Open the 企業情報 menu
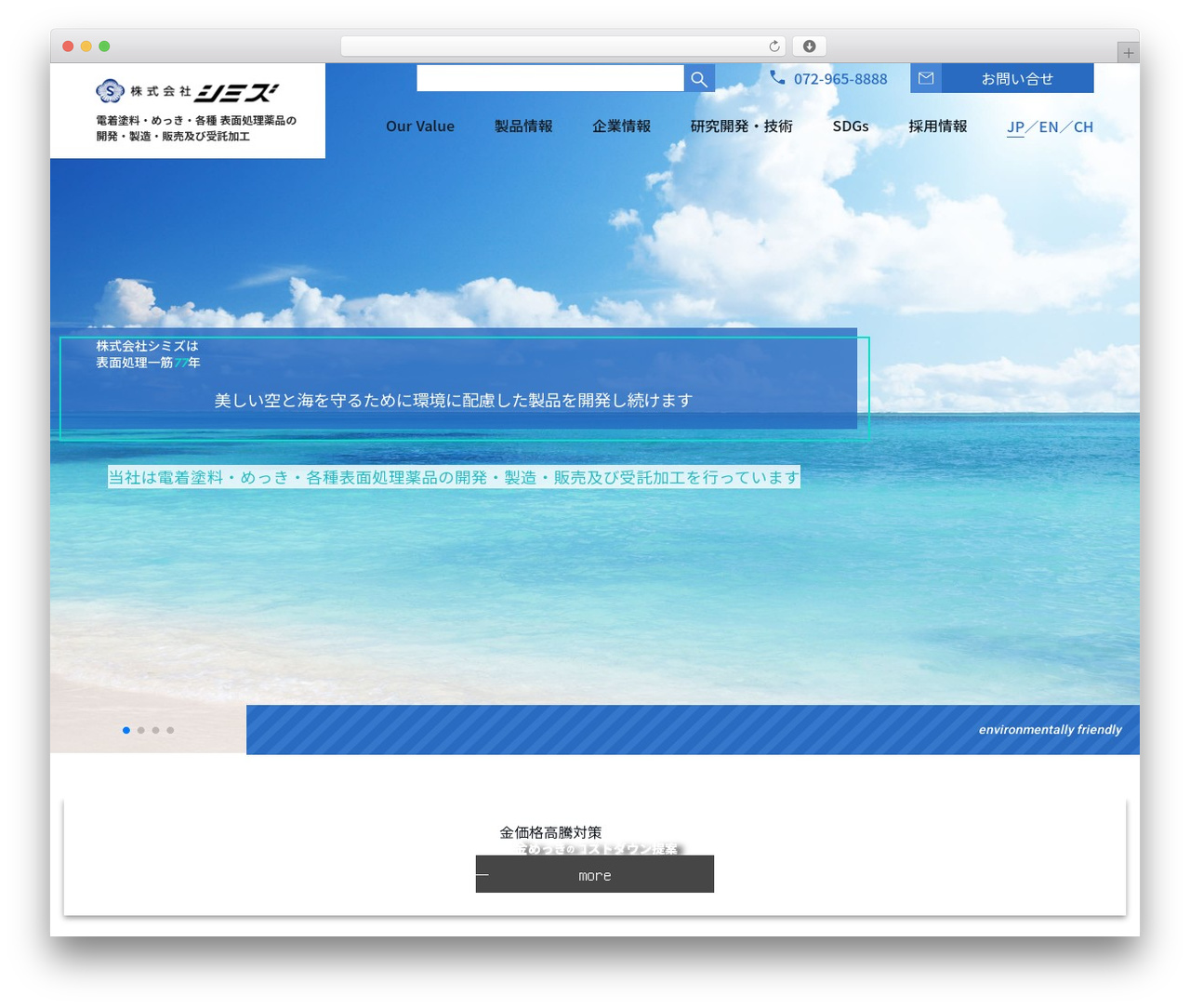 click(621, 126)
